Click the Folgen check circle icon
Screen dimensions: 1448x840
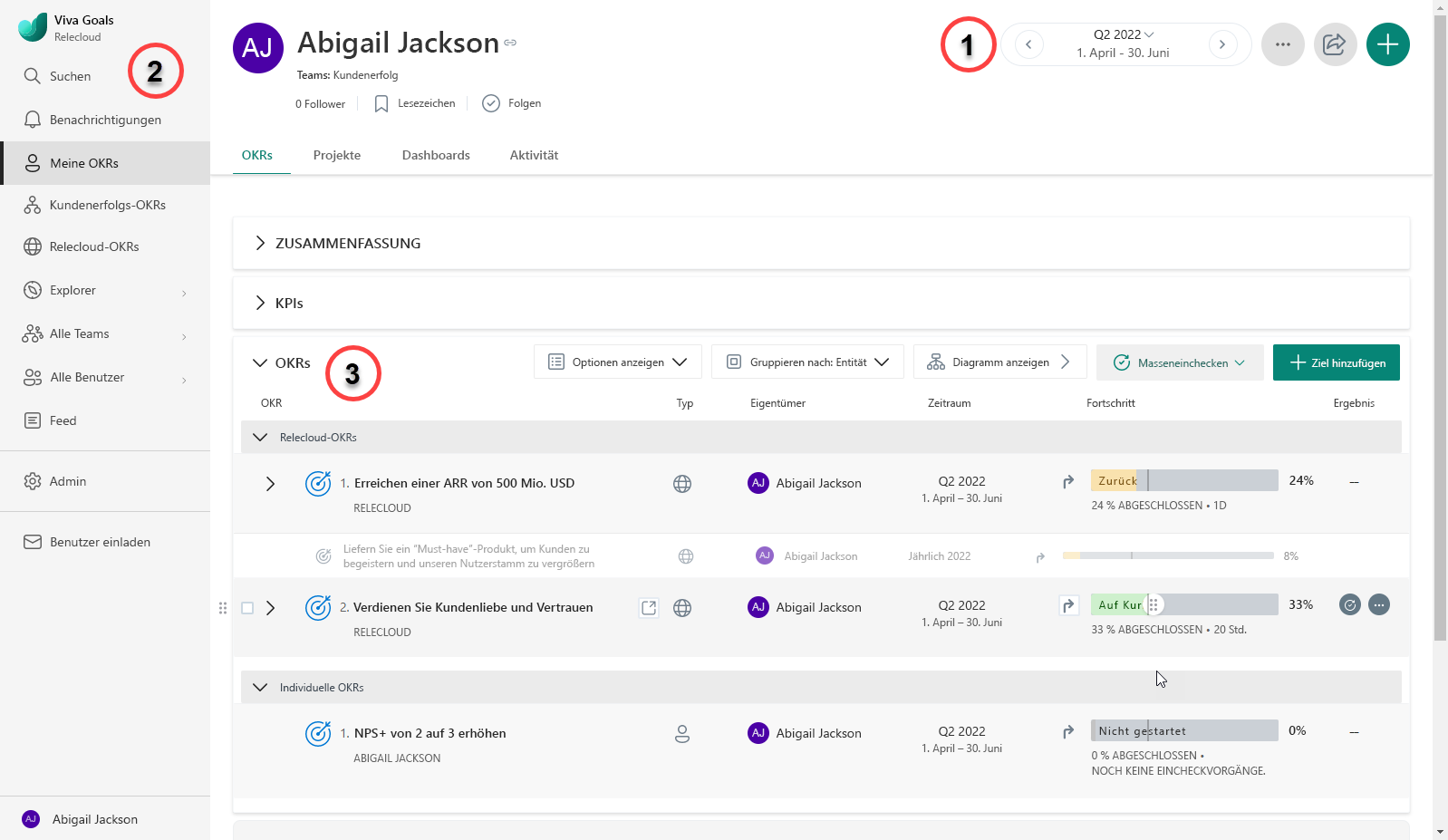tap(491, 103)
